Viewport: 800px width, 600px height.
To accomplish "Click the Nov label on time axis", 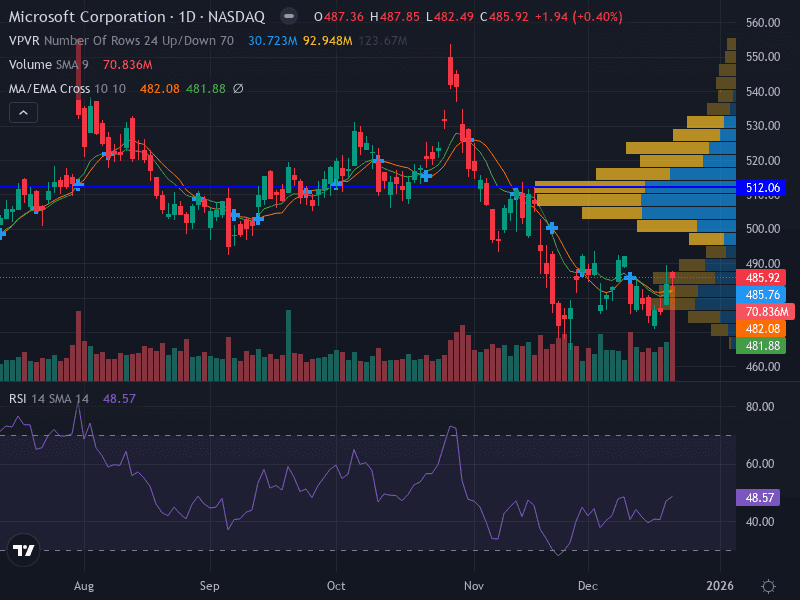I will [473, 586].
